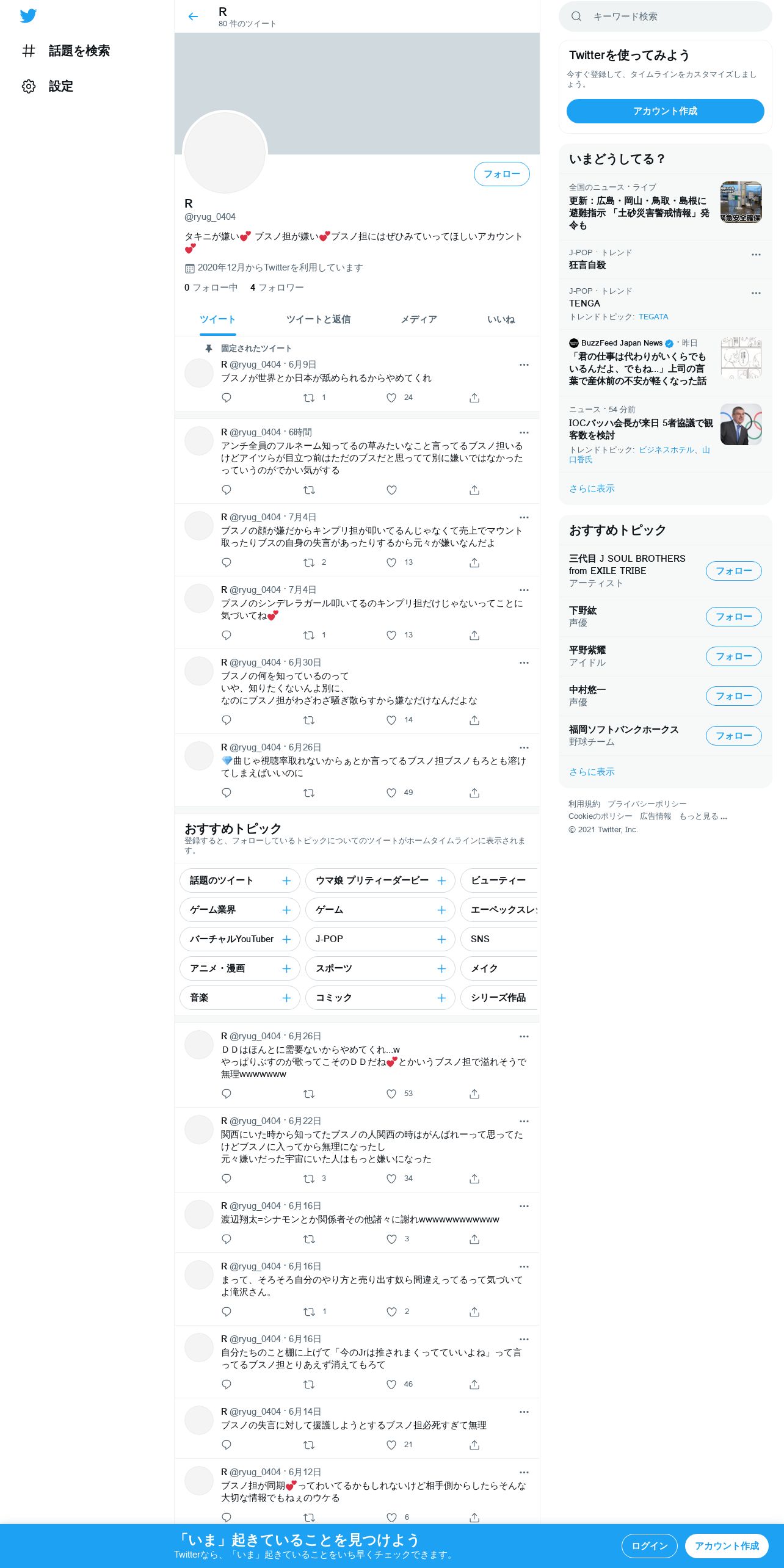Share the 6時間 tweet

(474, 490)
